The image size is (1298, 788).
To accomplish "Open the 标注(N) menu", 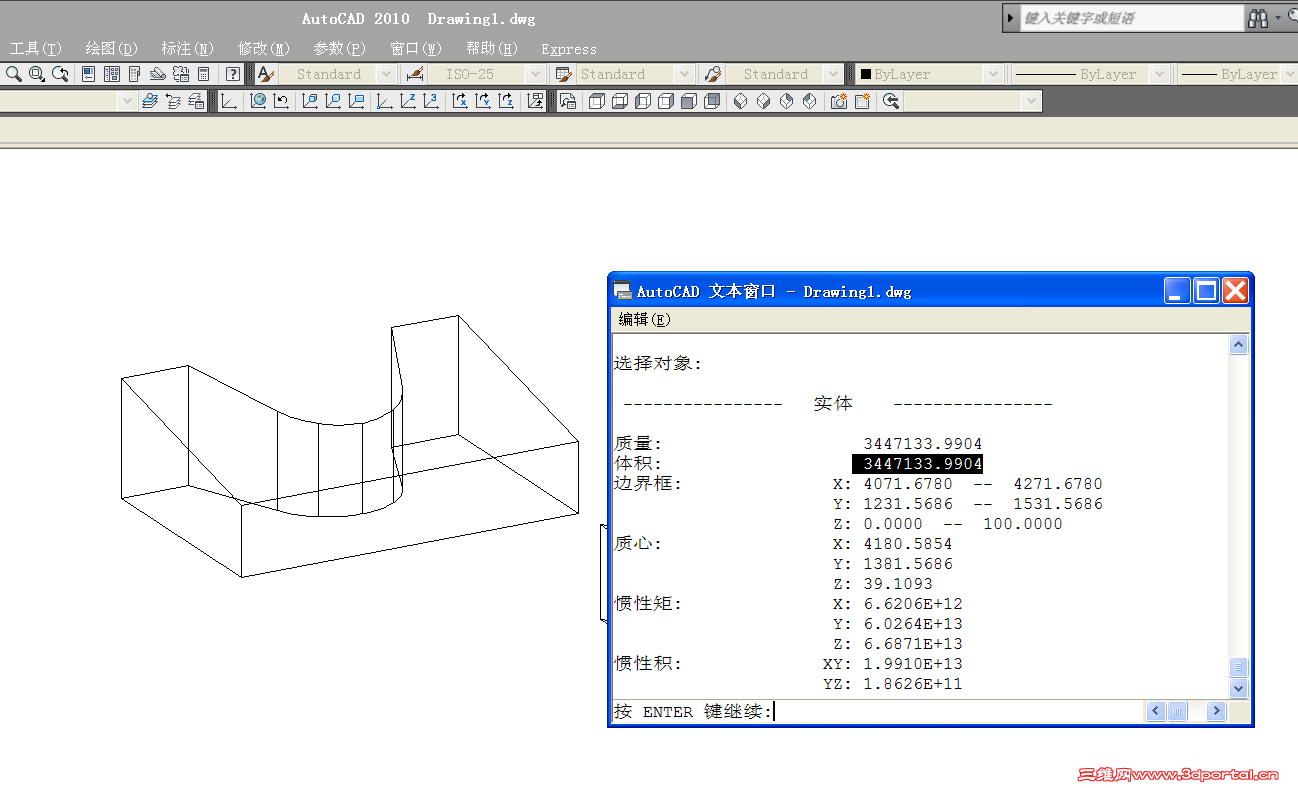I will pos(188,49).
